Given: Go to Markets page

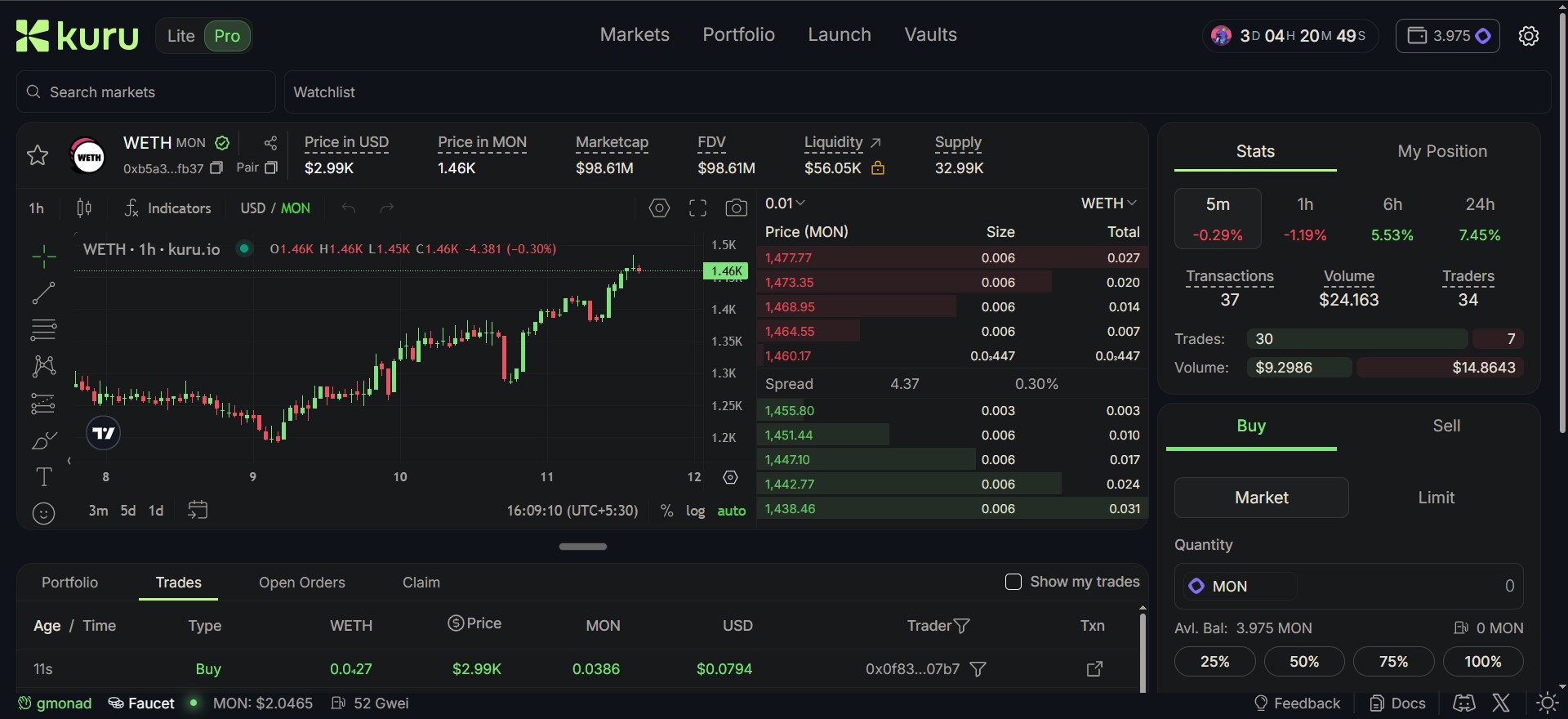Looking at the screenshot, I should pyautogui.click(x=635, y=34).
